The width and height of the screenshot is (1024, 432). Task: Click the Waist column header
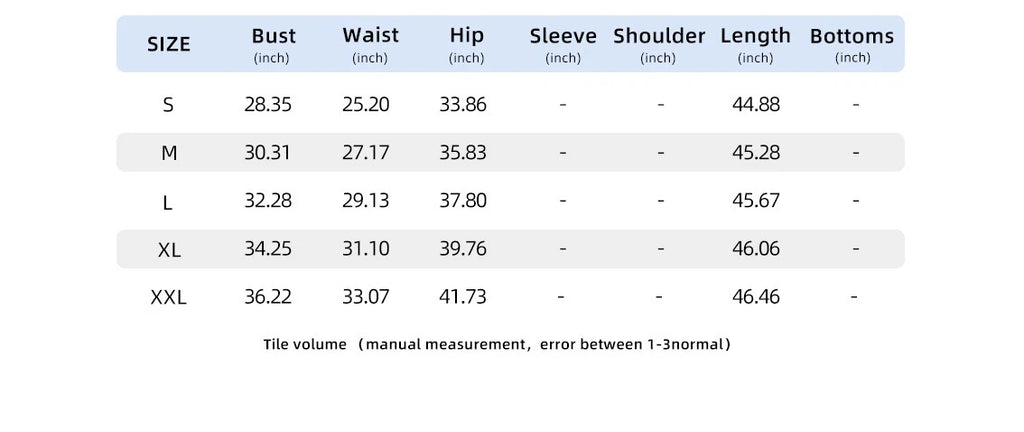pos(370,36)
